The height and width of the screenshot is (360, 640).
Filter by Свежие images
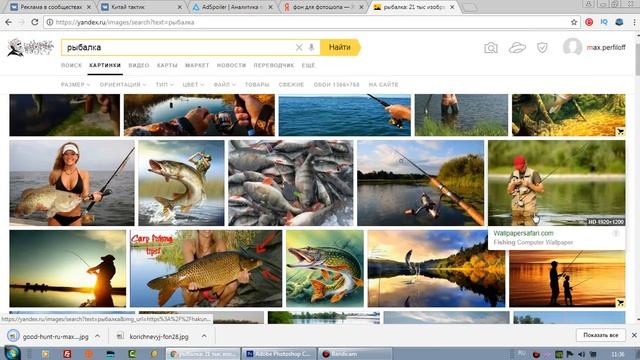pos(291,84)
